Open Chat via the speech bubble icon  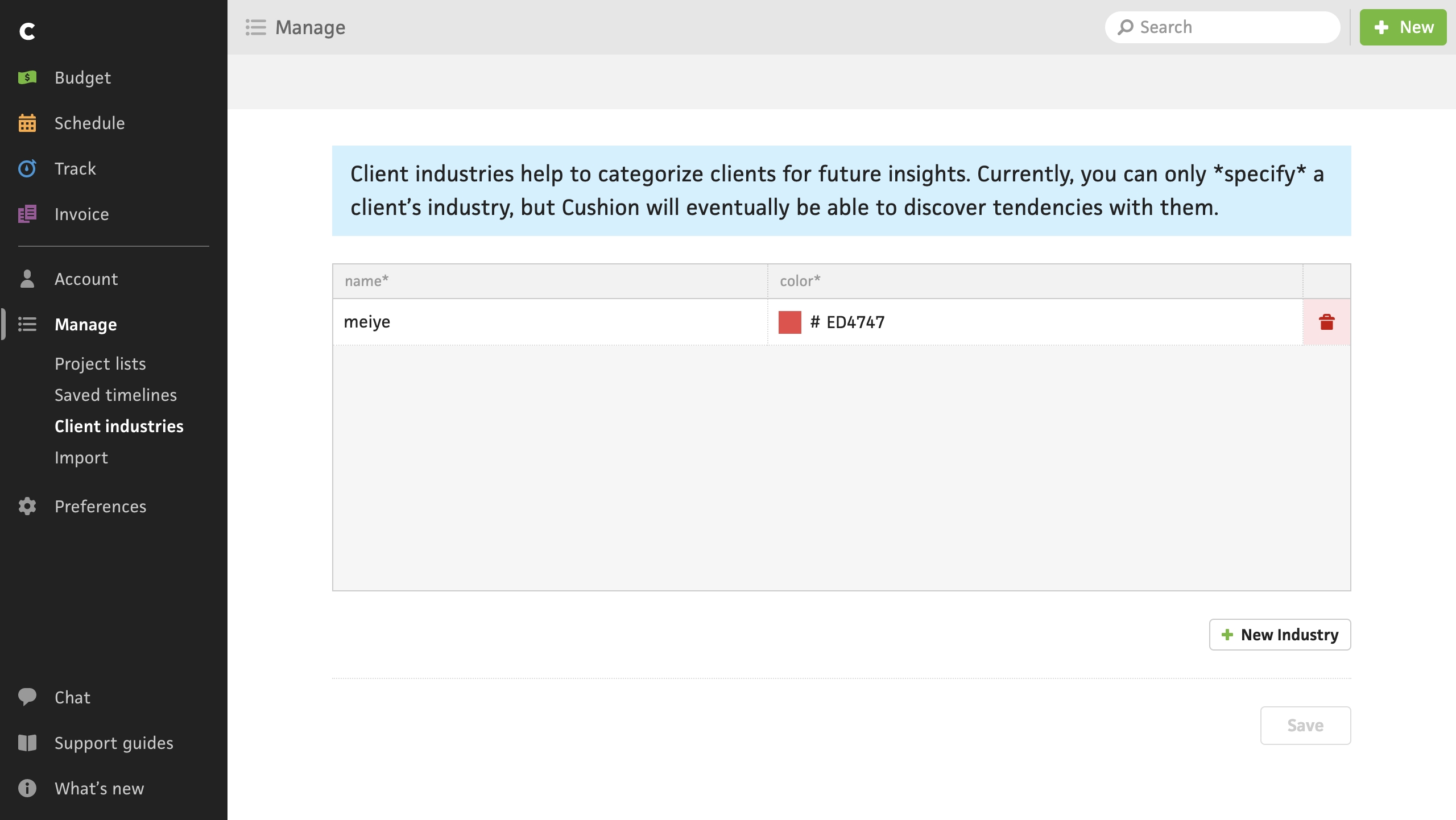27,697
